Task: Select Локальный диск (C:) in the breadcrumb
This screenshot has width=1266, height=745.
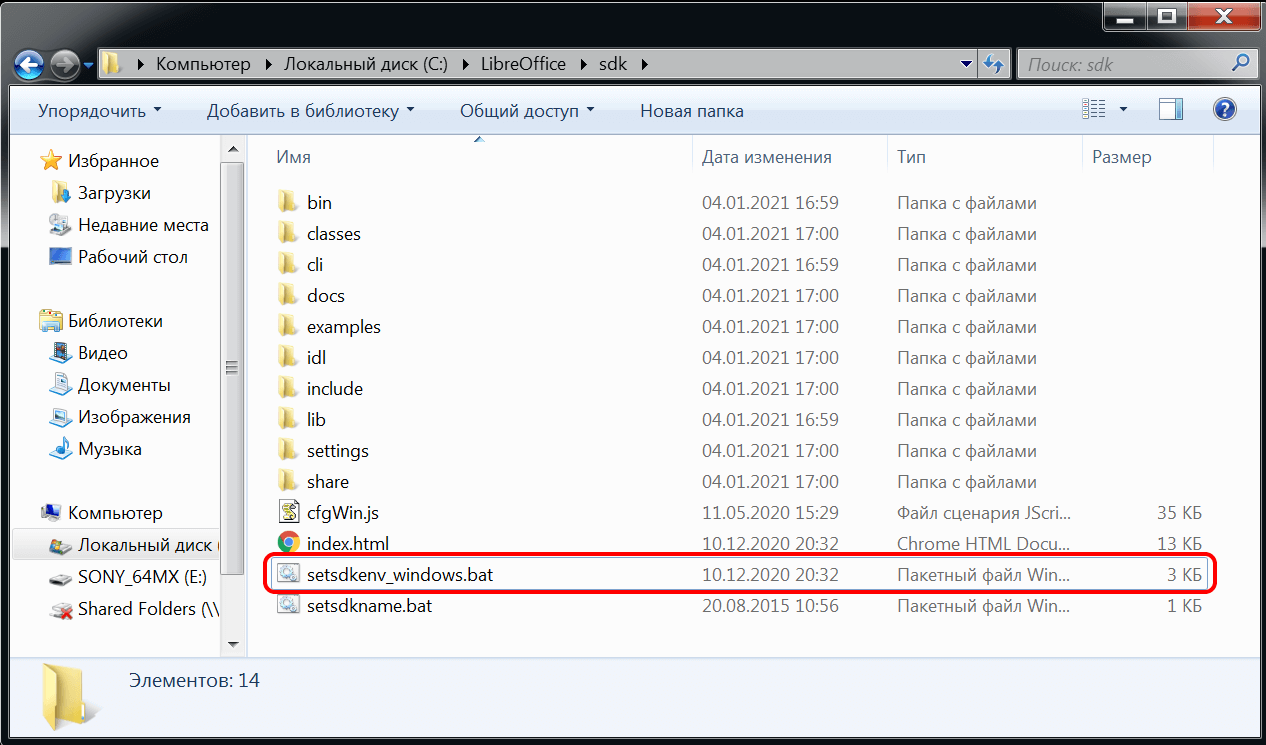Action: 366,64
